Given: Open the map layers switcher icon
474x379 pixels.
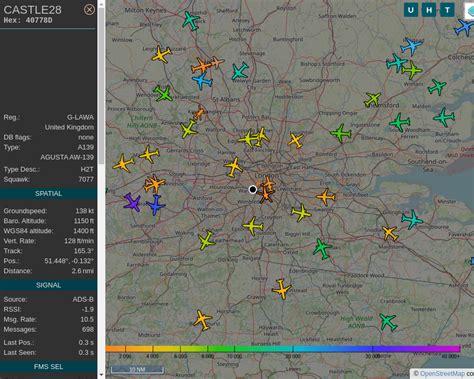Looking at the screenshot, I should (x=469, y=11).
